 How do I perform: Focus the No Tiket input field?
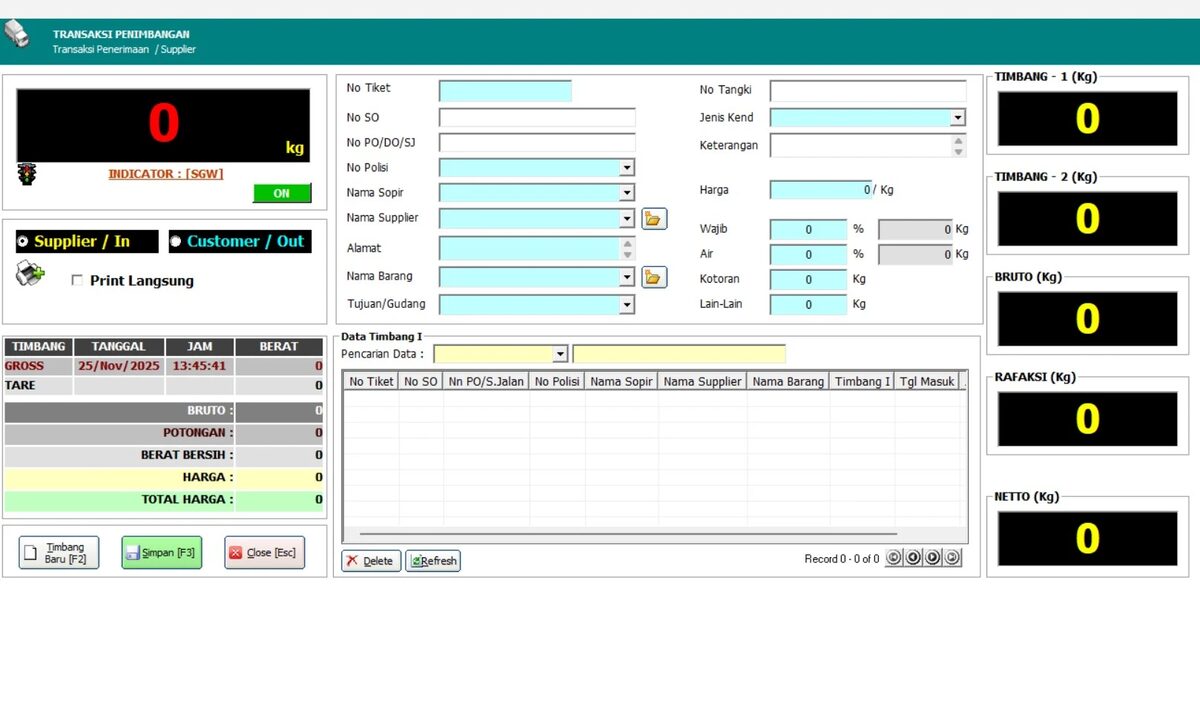point(505,91)
